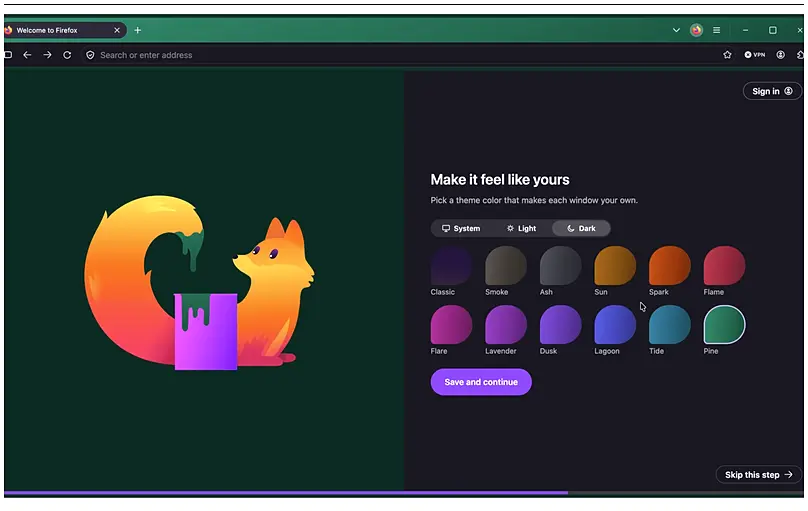Open the hamburger application menu
808x511 pixels.
click(x=716, y=30)
